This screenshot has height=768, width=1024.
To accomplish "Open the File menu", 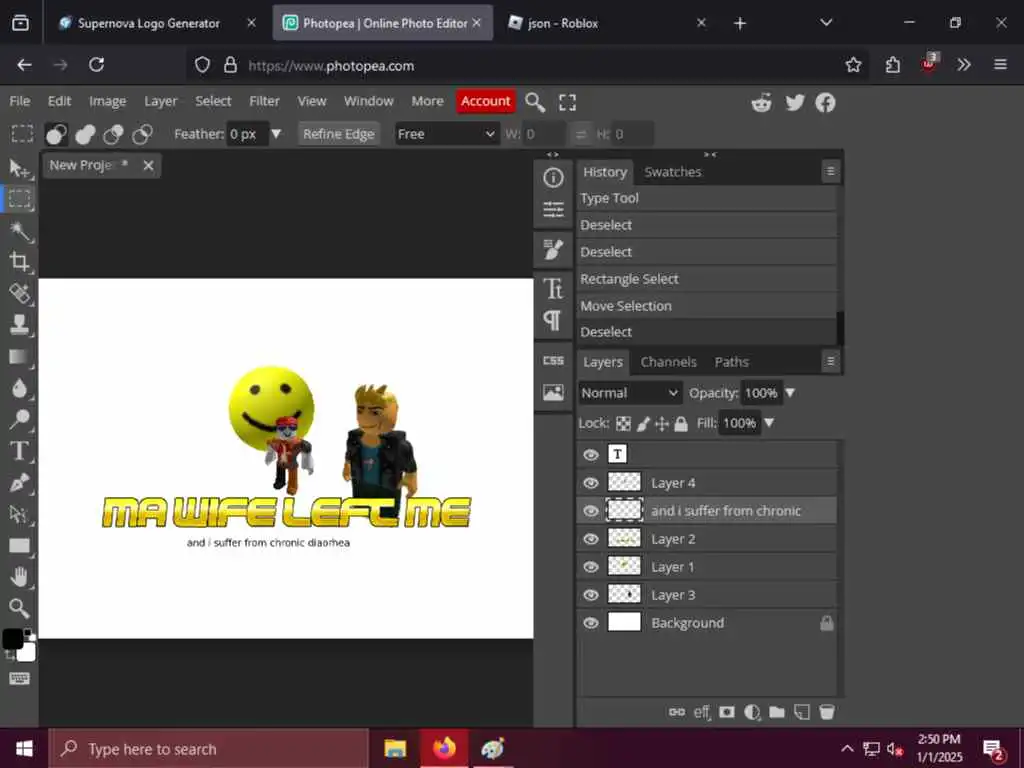I will pyautogui.click(x=20, y=101).
